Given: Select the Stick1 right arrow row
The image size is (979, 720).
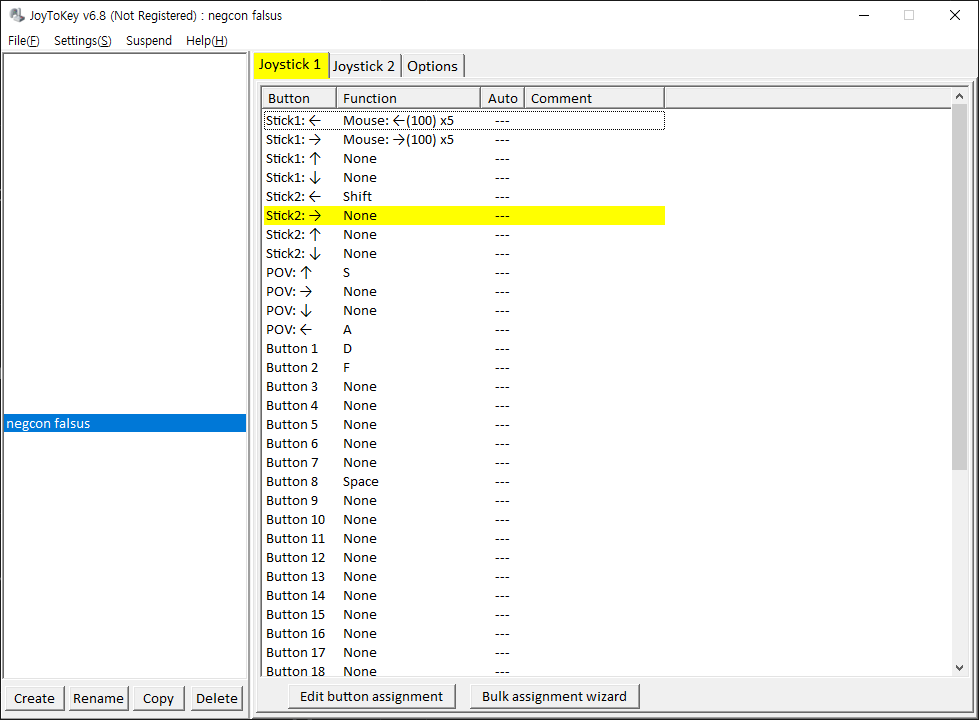Looking at the screenshot, I should tap(464, 140).
